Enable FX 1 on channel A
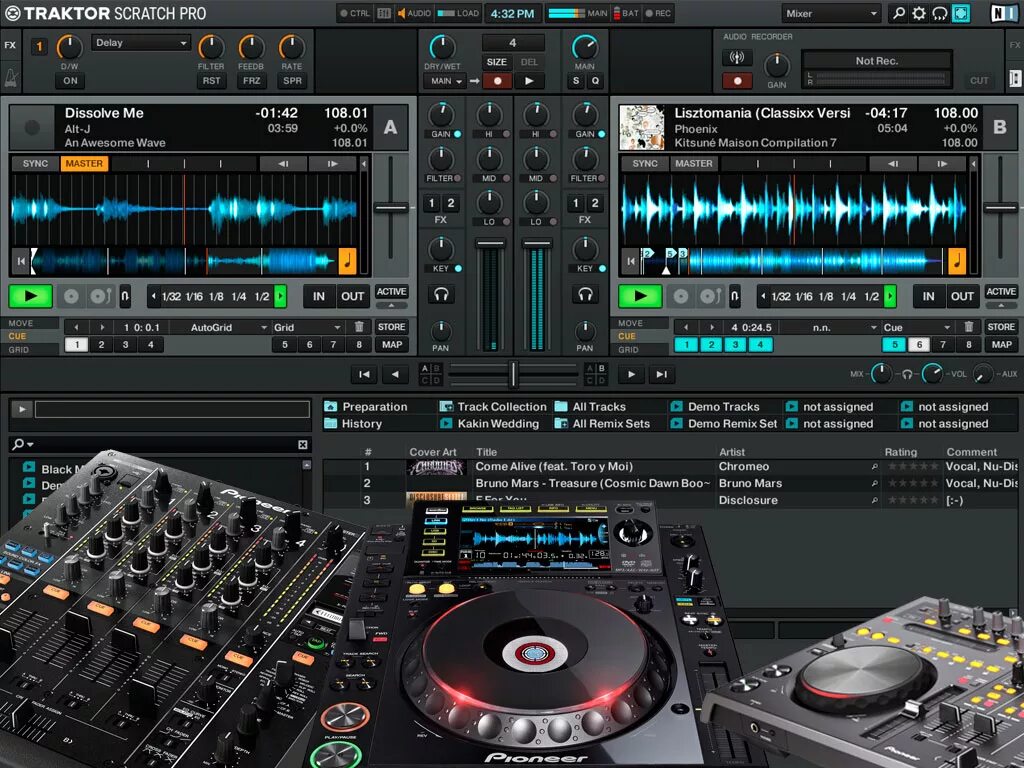 [x=431, y=203]
